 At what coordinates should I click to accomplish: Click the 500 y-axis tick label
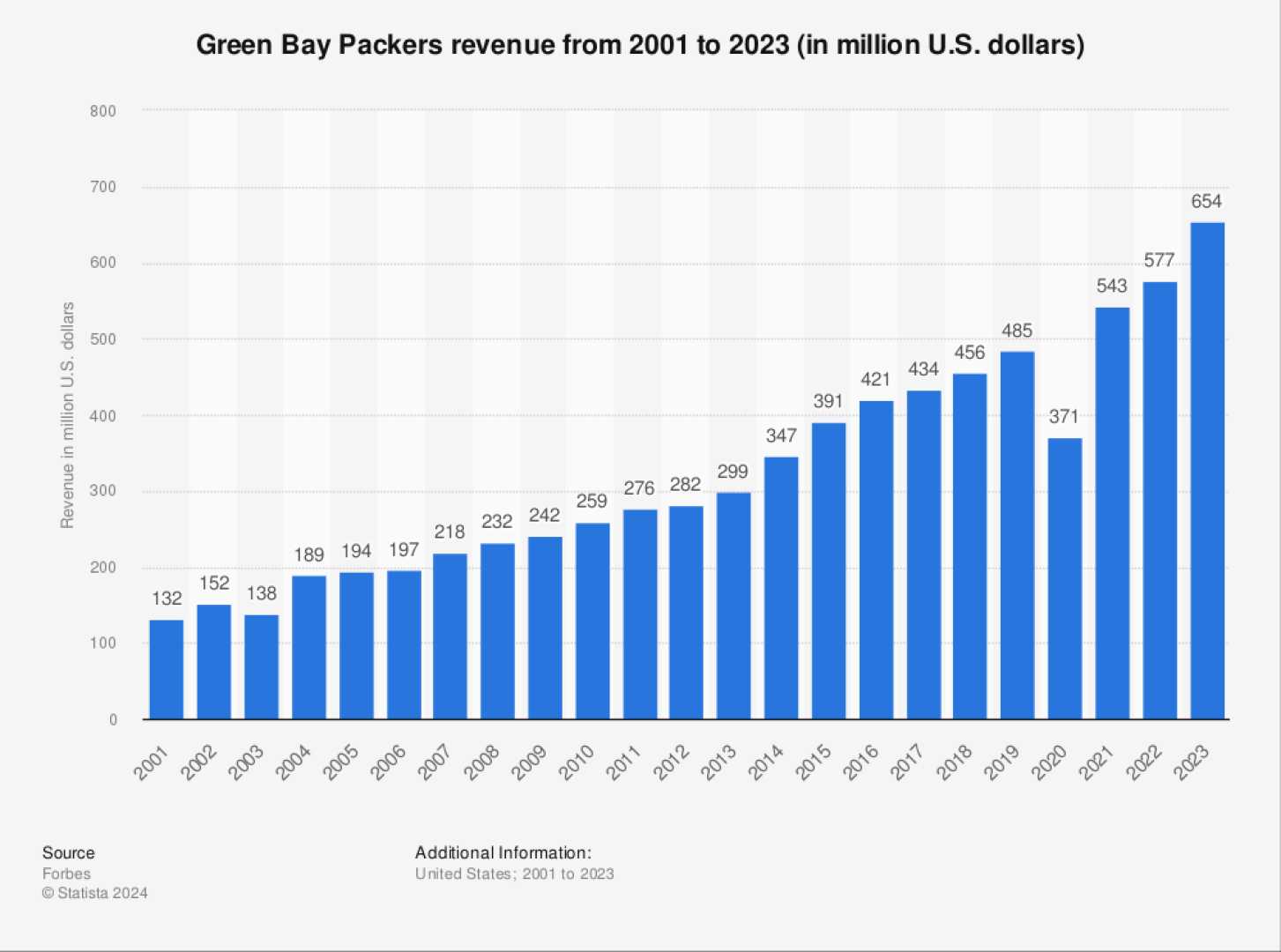[x=103, y=339]
